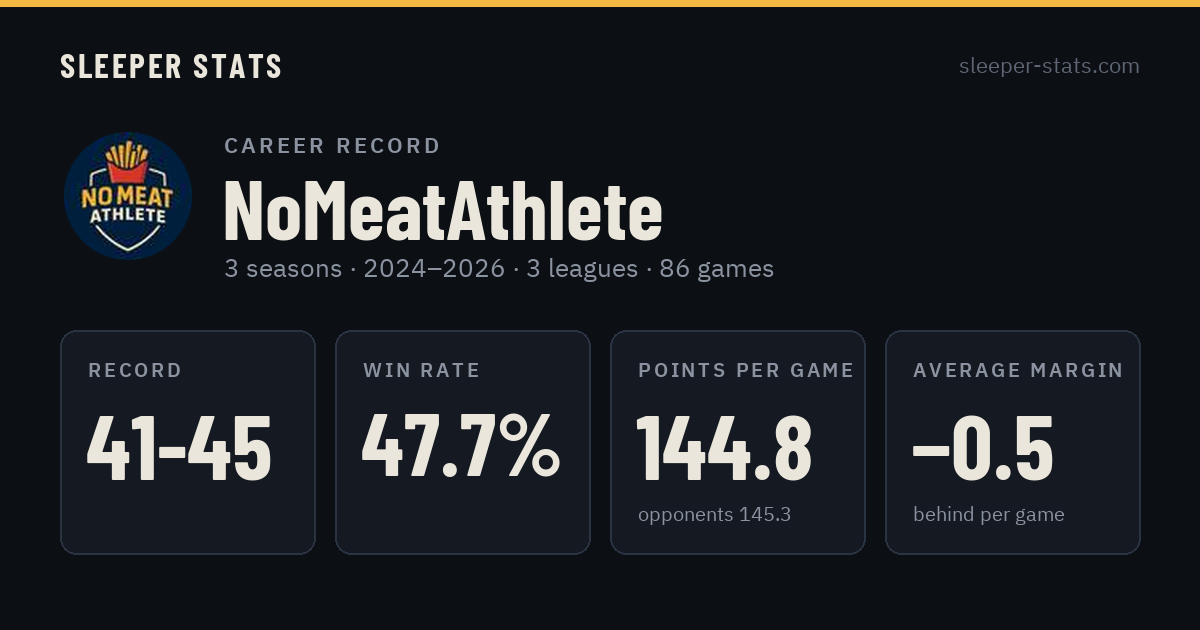Open the Points Per Game card

[738, 442]
